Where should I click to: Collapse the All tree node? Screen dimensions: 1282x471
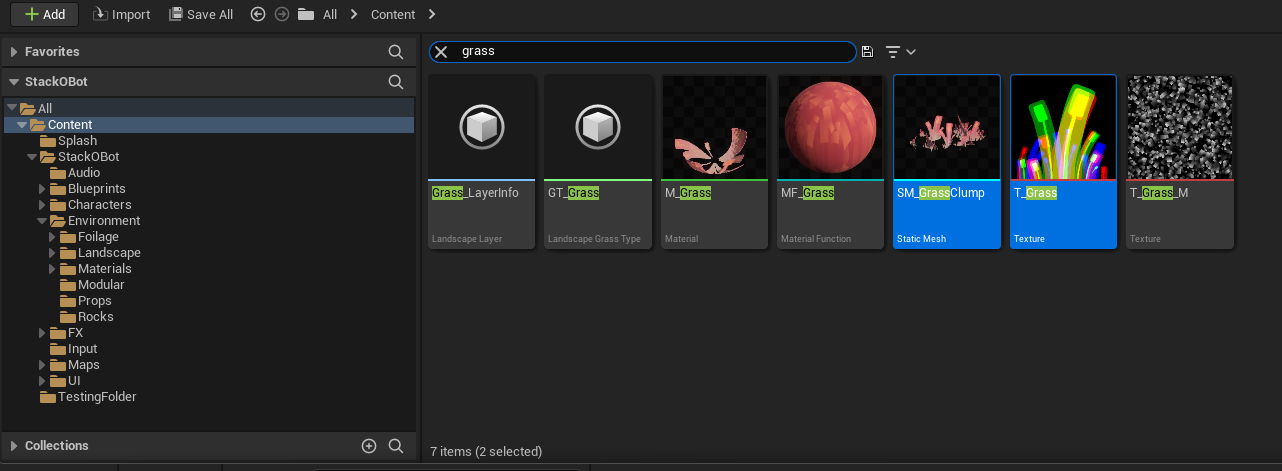tap(11, 108)
